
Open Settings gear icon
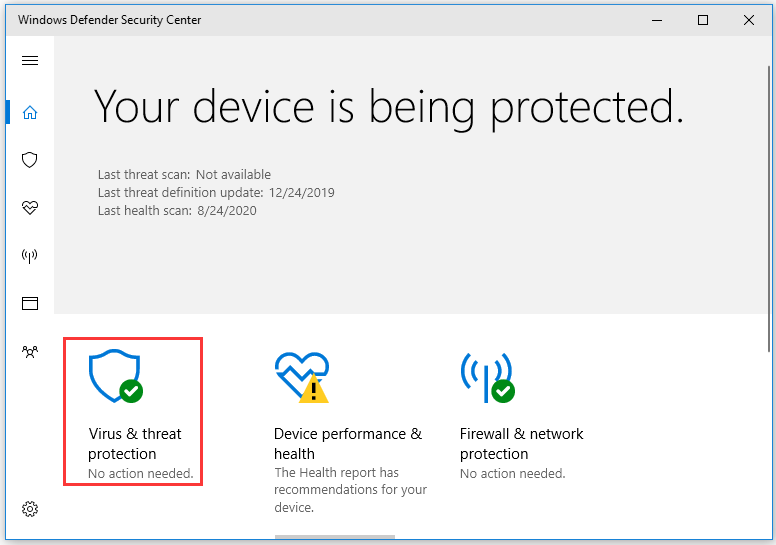point(30,509)
